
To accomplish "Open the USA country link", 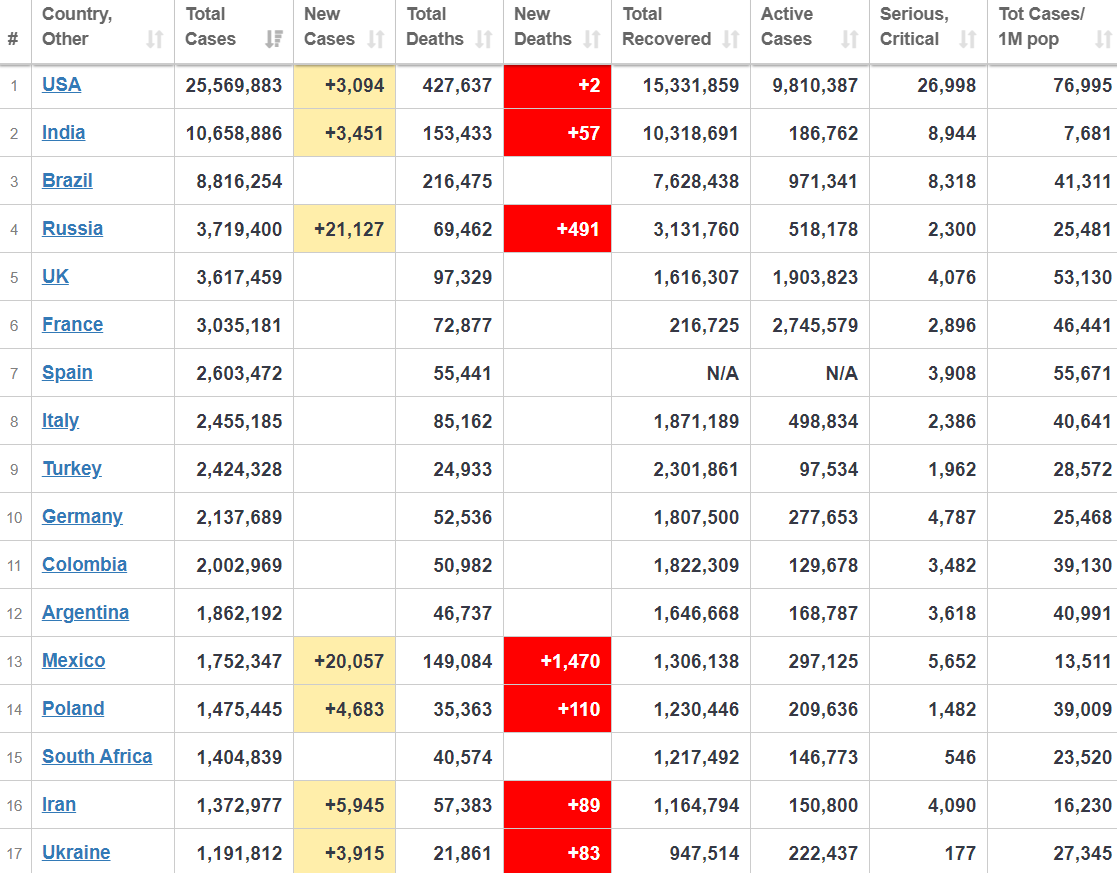I will (x=61, y=85).
